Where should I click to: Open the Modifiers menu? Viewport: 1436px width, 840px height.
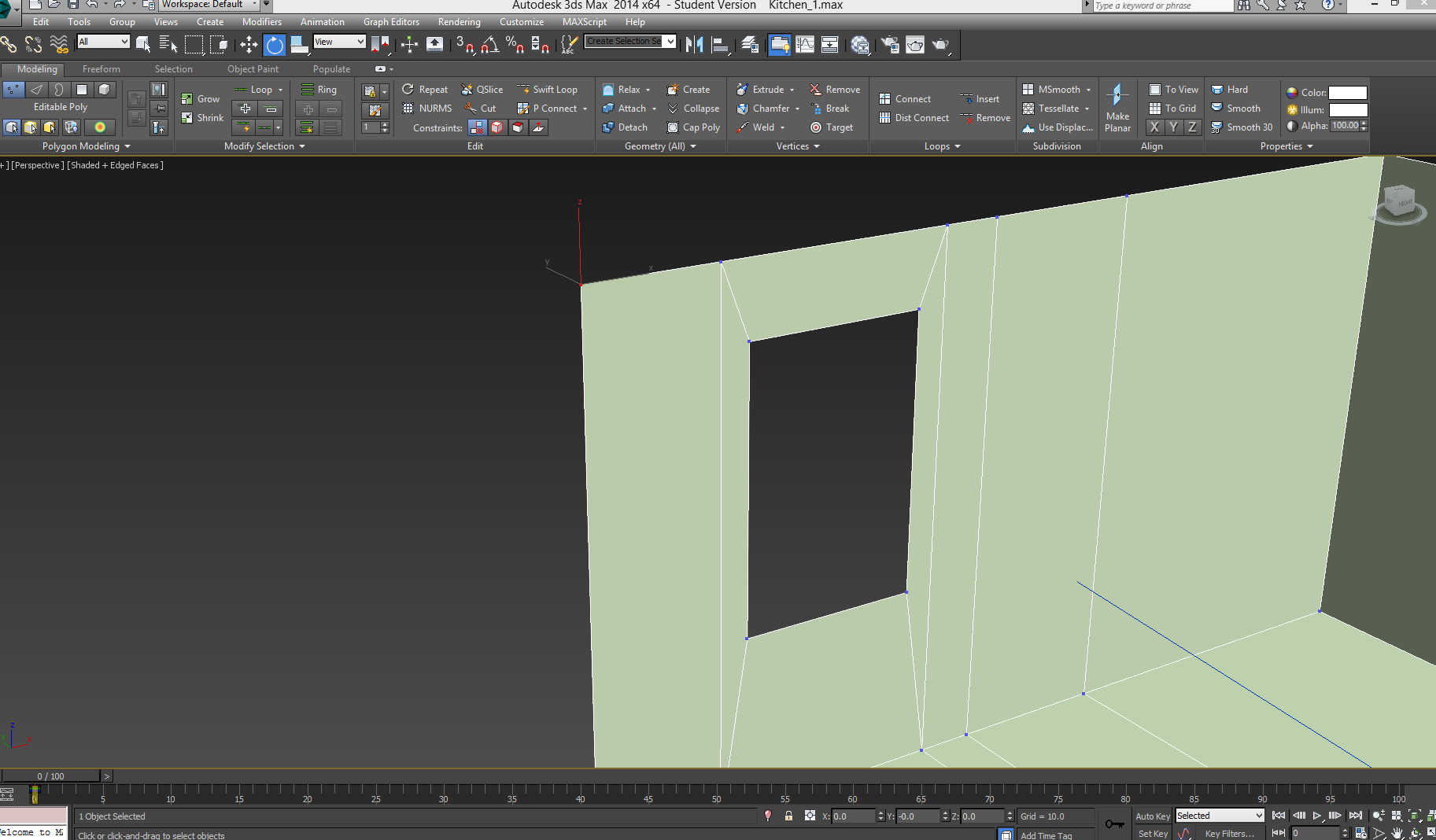(x=261, y=22)
